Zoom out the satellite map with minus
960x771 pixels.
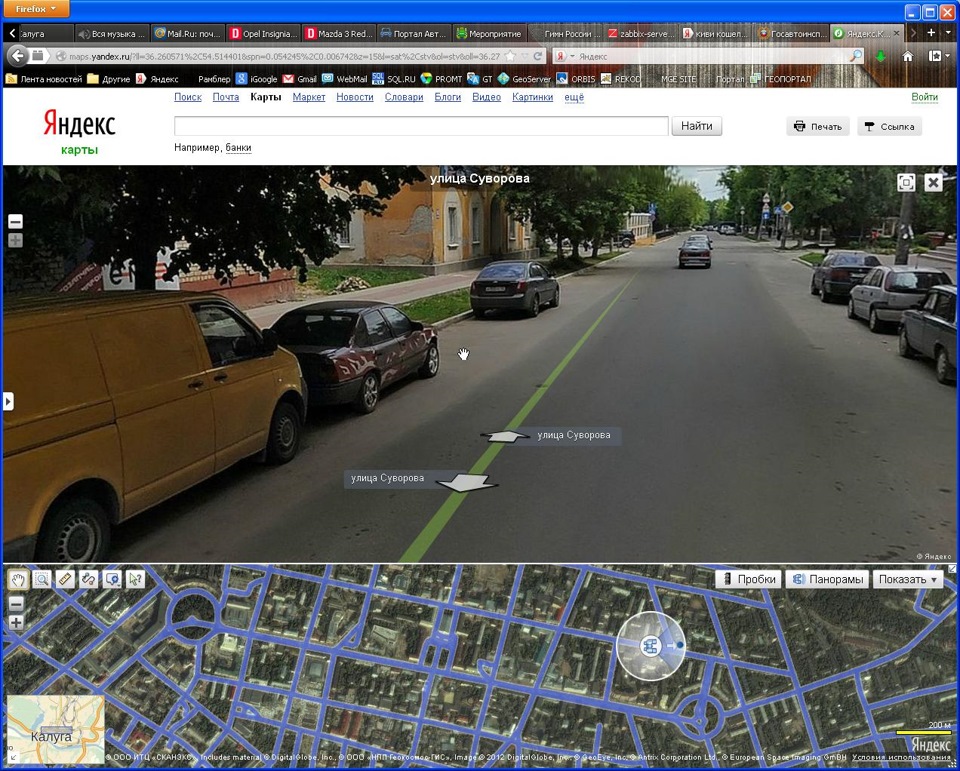click(x=16, y=604)
